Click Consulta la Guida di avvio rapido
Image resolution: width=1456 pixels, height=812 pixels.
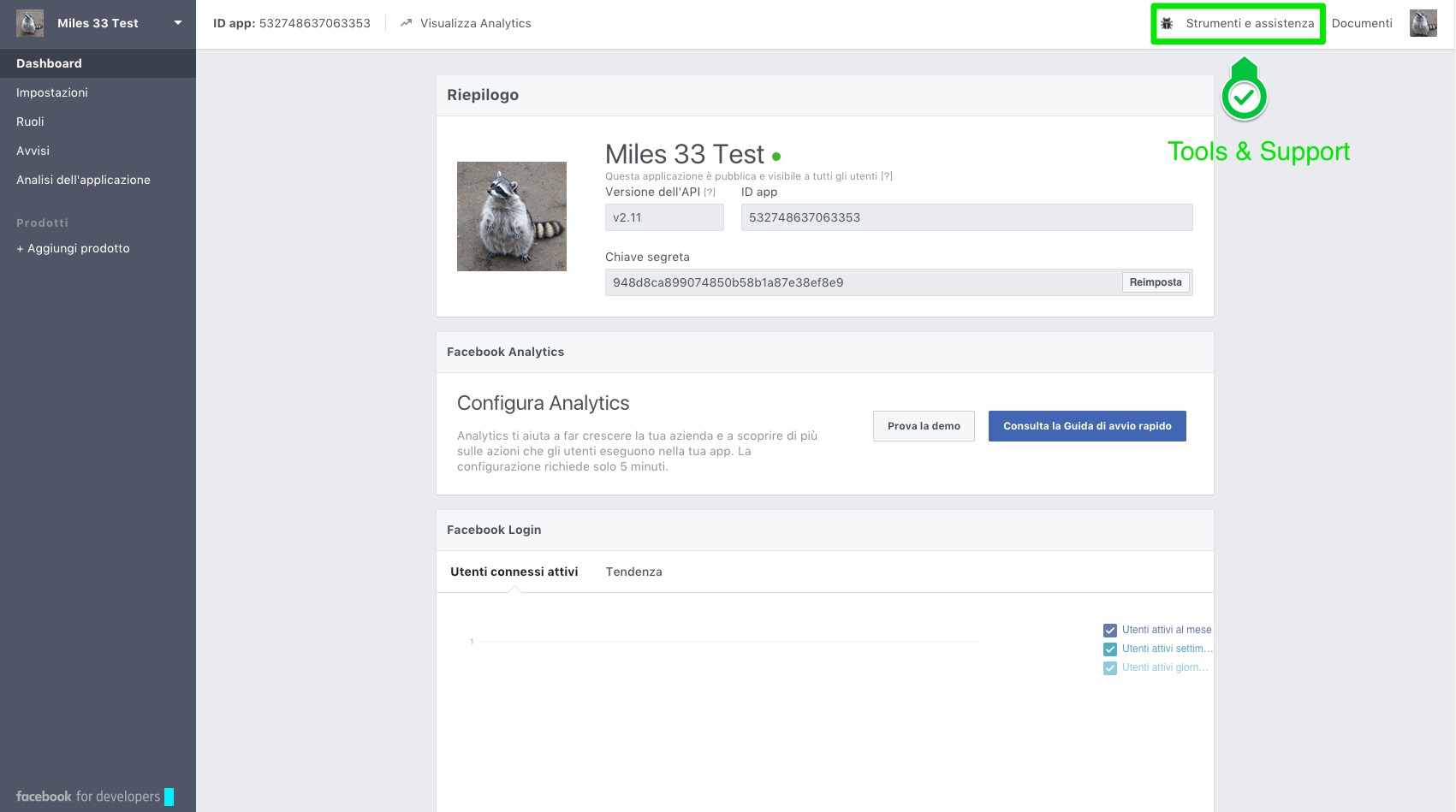point(1086,426)
